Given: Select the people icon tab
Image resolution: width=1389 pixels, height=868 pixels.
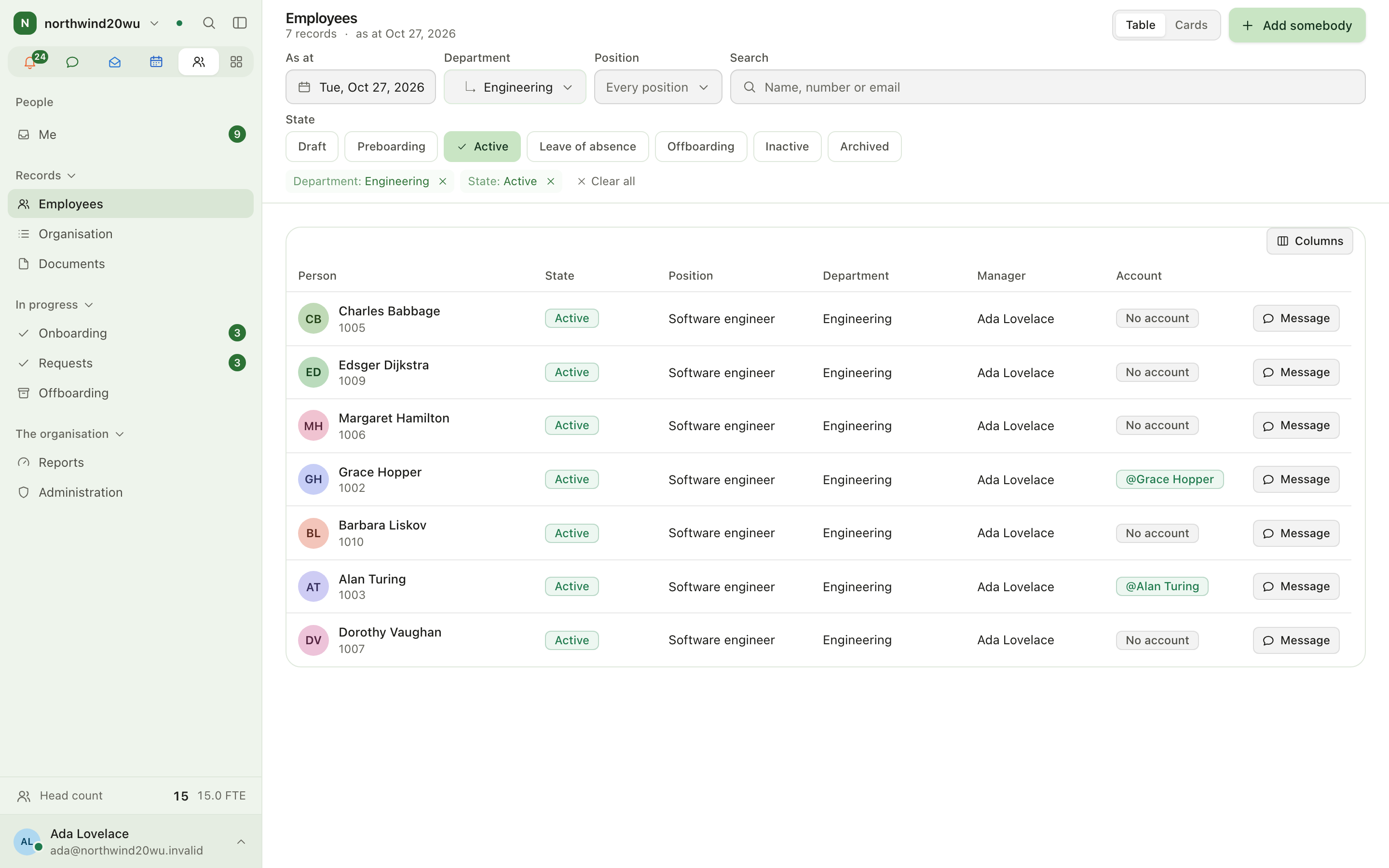Looking at the screenshot, I should click(199, 62).
